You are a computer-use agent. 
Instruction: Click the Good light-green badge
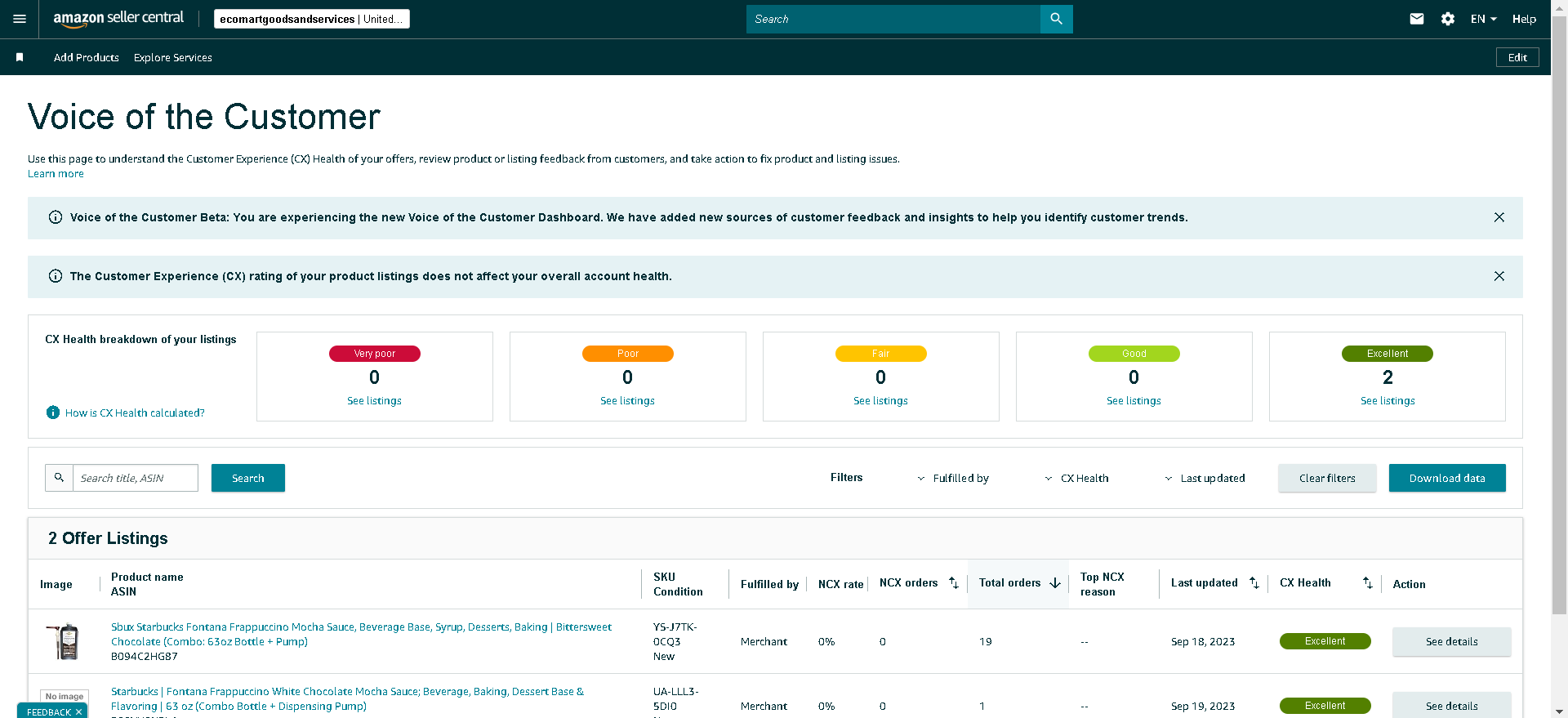tap(1134, 354)
